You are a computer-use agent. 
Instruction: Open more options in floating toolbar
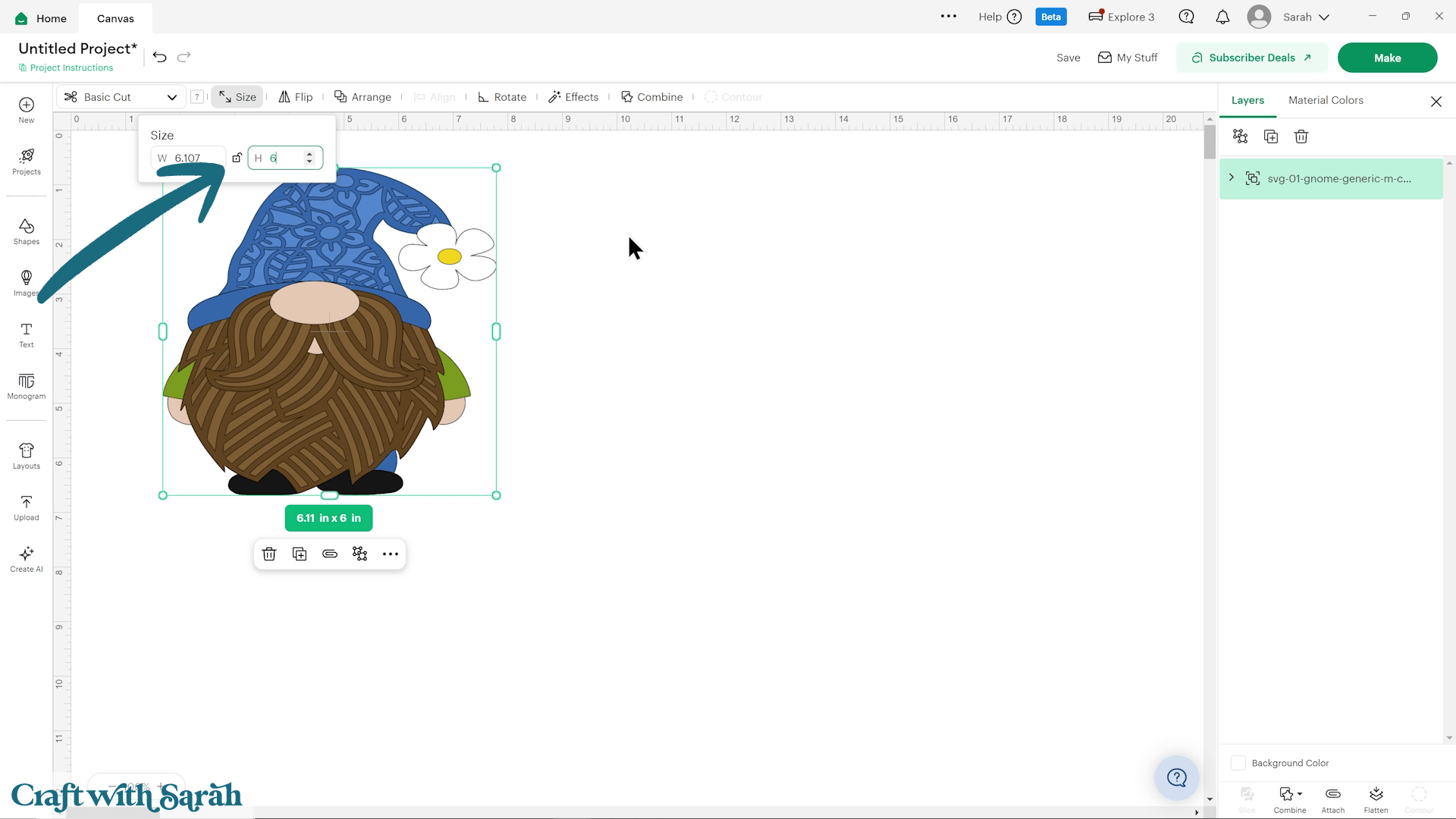[391, 554]
